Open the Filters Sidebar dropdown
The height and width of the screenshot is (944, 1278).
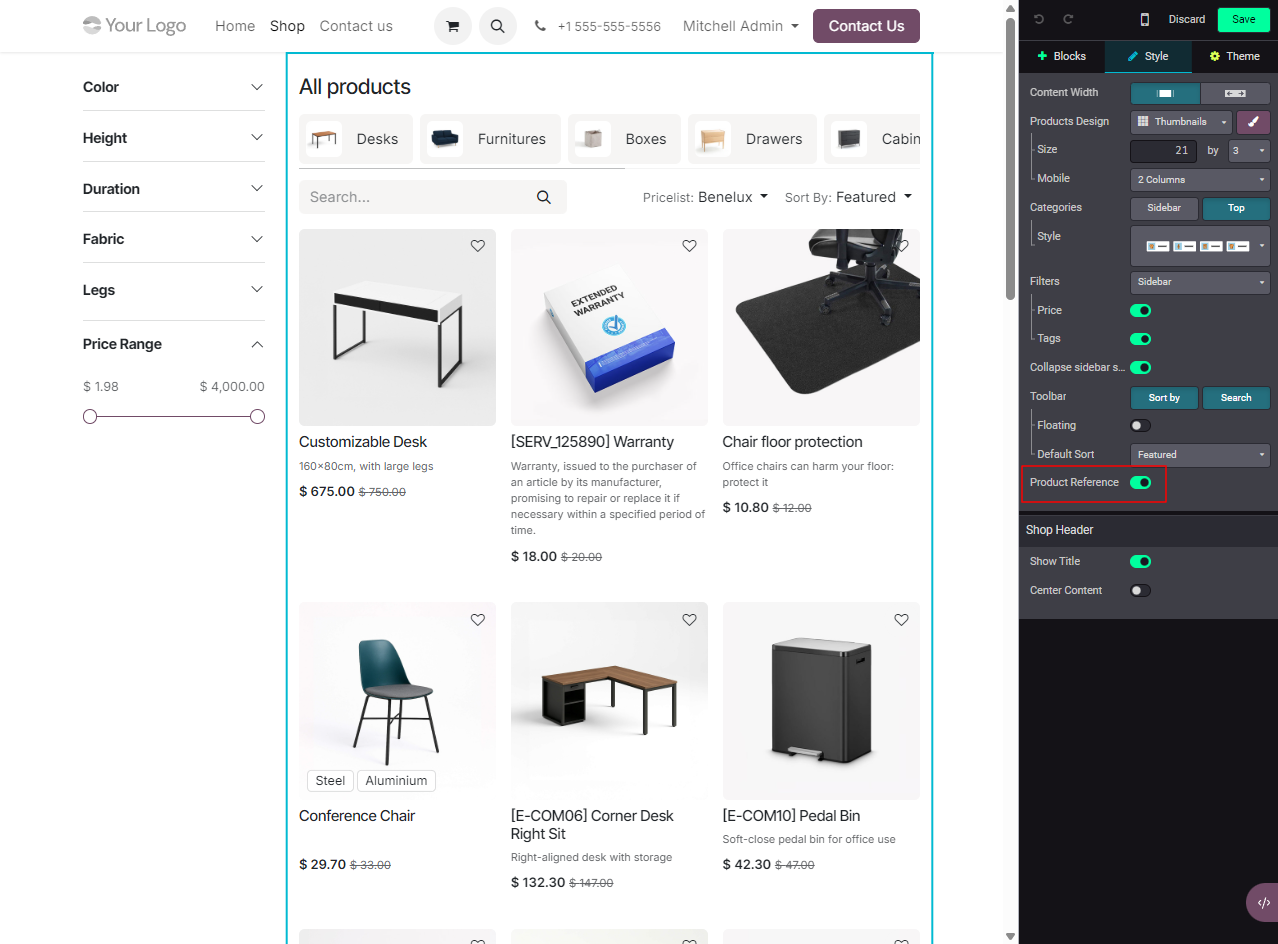[1200, 282]
